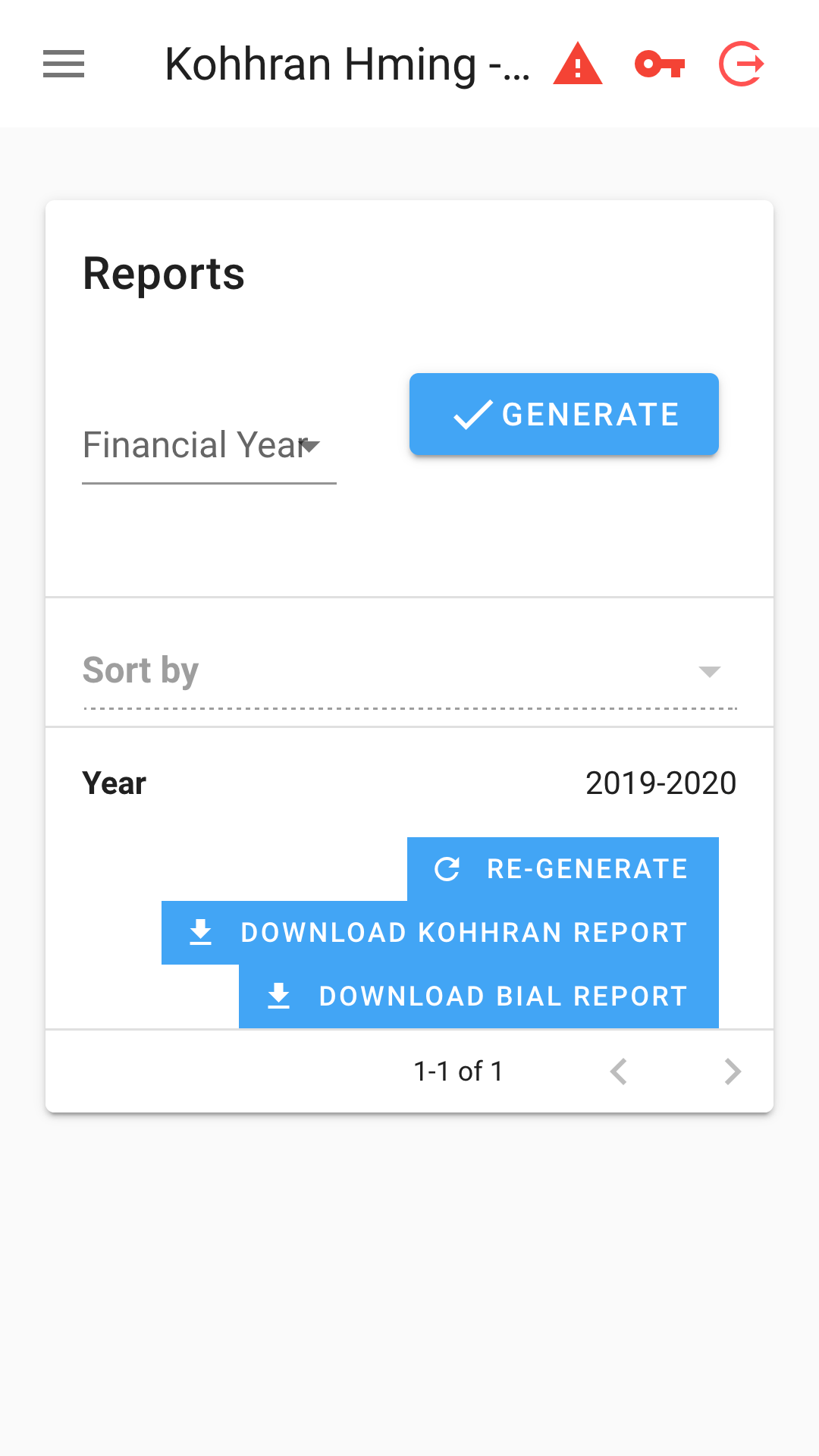This screenshot has width=819, height=1456.
Task: Download Kohhran Report for 2019-2020
Action: click(463, 932)
